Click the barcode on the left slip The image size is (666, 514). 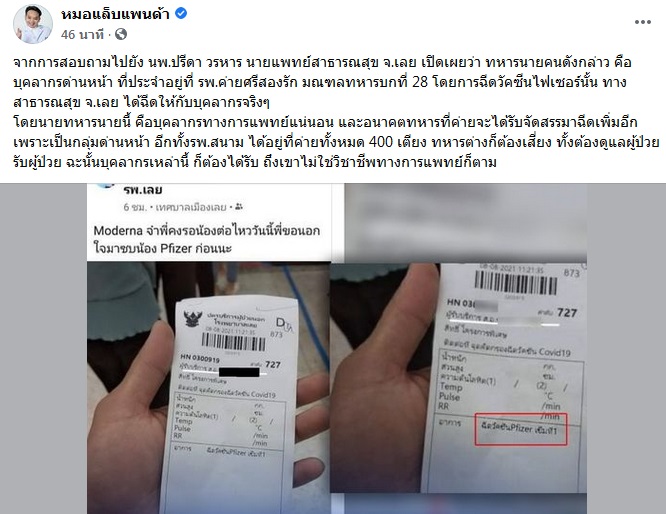[x=233, y=342]
